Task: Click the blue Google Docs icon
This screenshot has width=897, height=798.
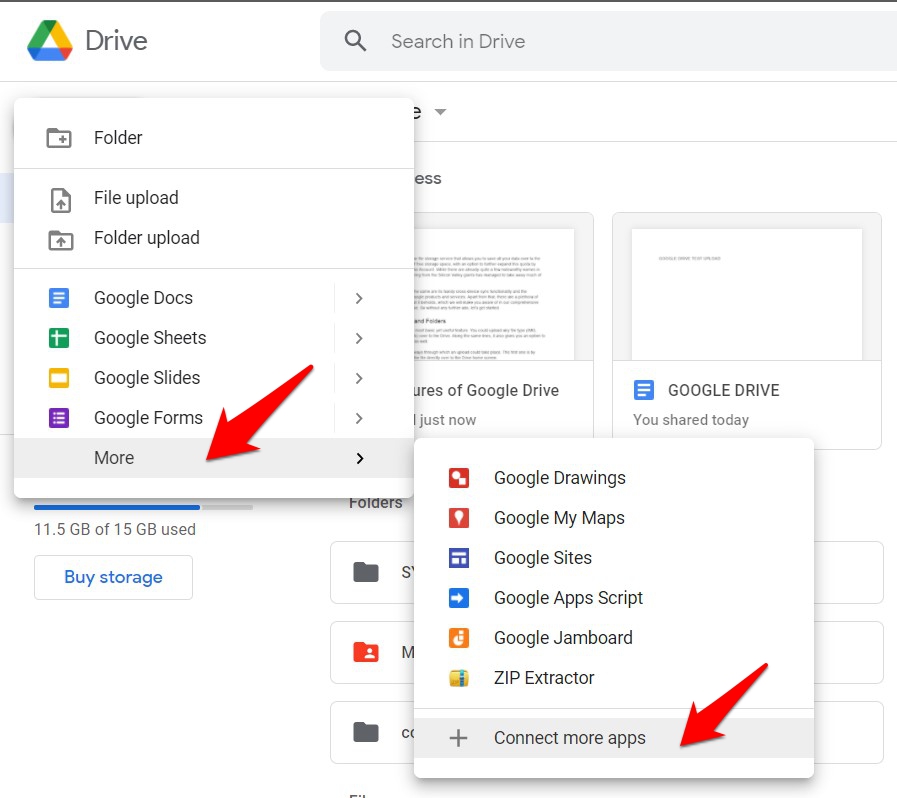Action: [59, 298]
